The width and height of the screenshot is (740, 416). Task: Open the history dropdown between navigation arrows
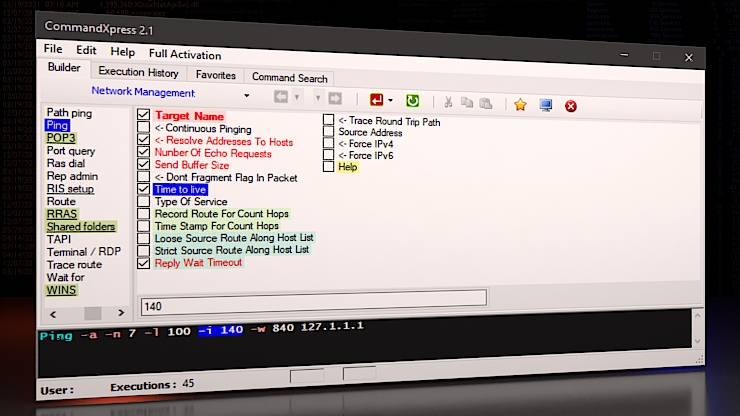click(318, 98)
